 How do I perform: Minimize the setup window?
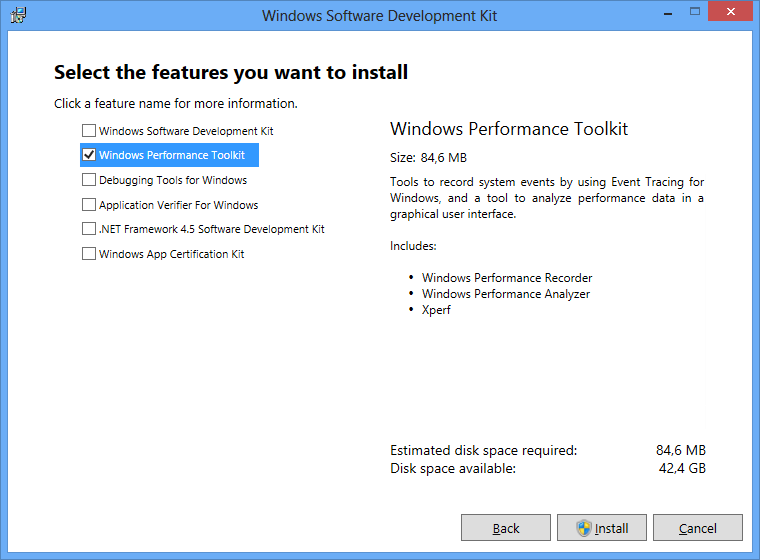[668, 13]
